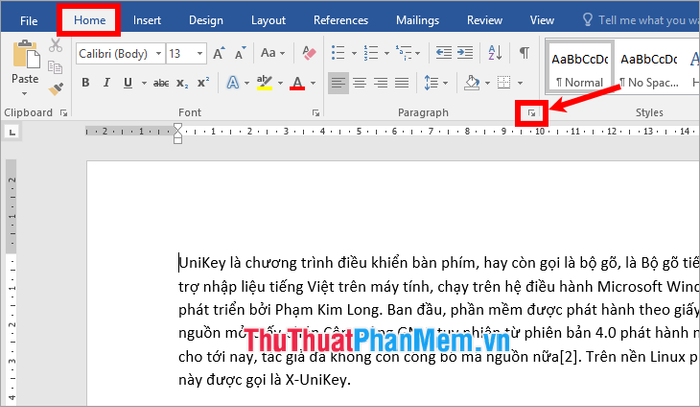This screenshot has height=407, width=700.
Task: Toggle strikethrough formatting
Action: [x=161, y=83]
